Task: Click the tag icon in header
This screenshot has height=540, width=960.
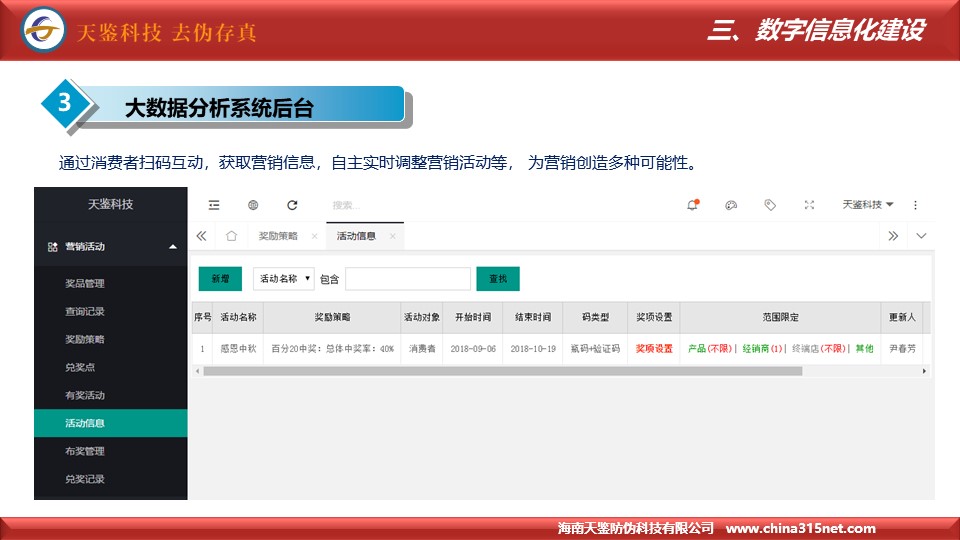Action: tap(770, 205)
